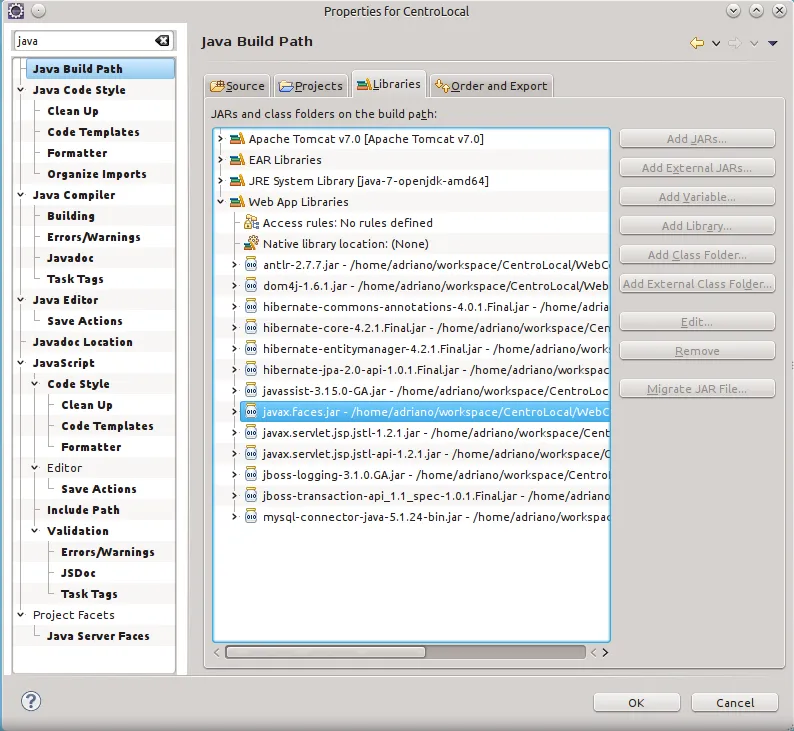Expand the Apache Tomcat v7.0 node
The image size is (794, 731).
coord(221,139)
